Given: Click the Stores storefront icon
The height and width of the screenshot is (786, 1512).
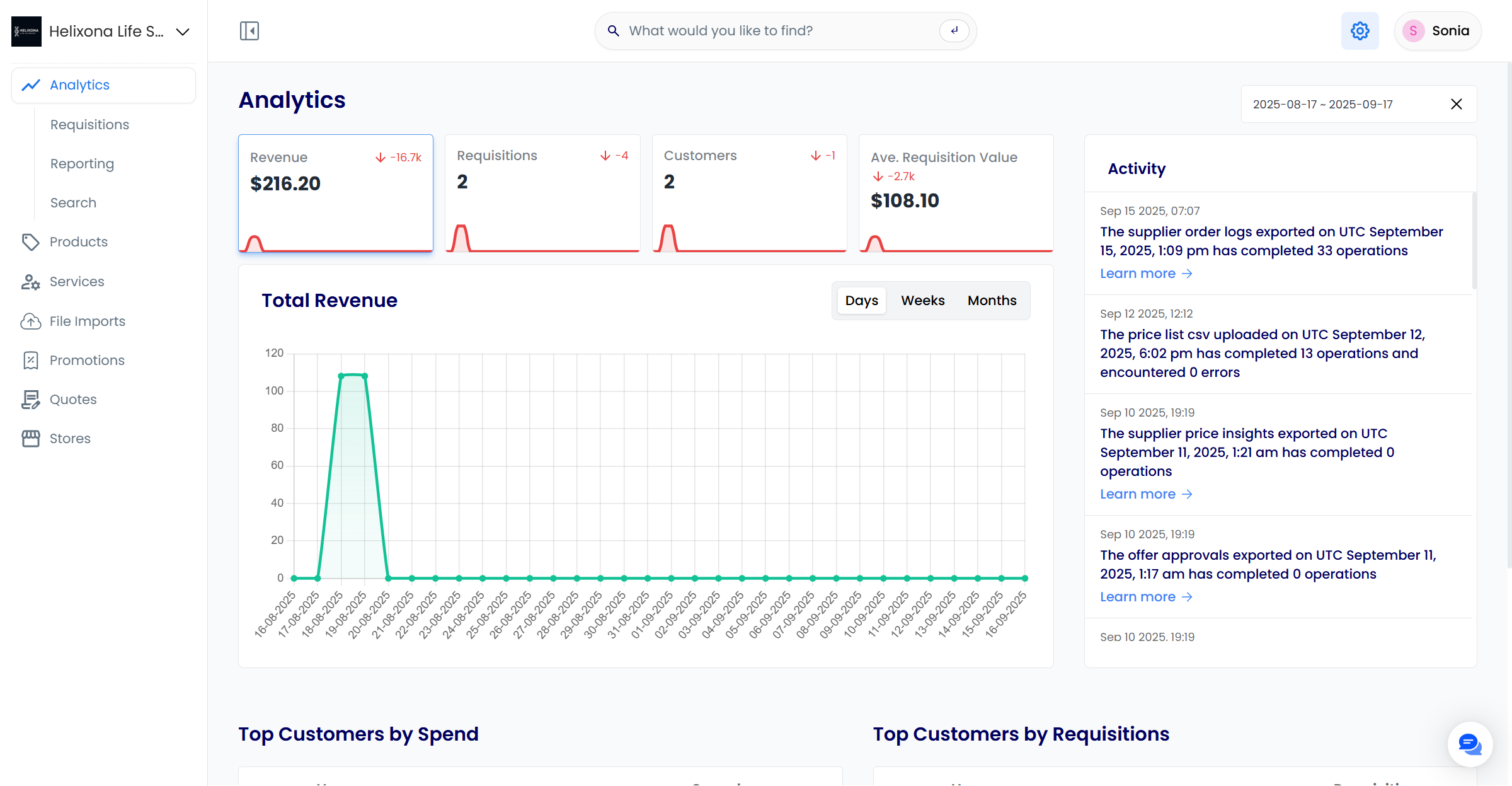Looking at the screenshot, I should pyautogui.click(x=30, y=439).
